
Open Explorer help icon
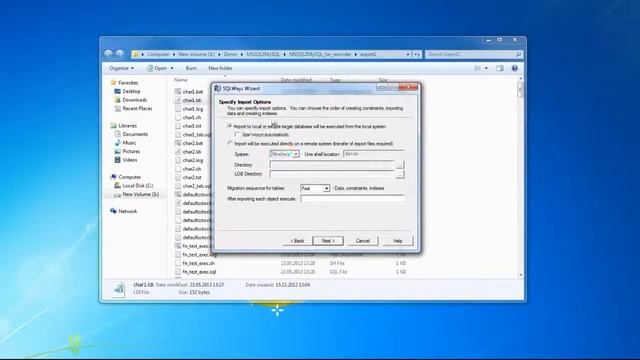515,68
